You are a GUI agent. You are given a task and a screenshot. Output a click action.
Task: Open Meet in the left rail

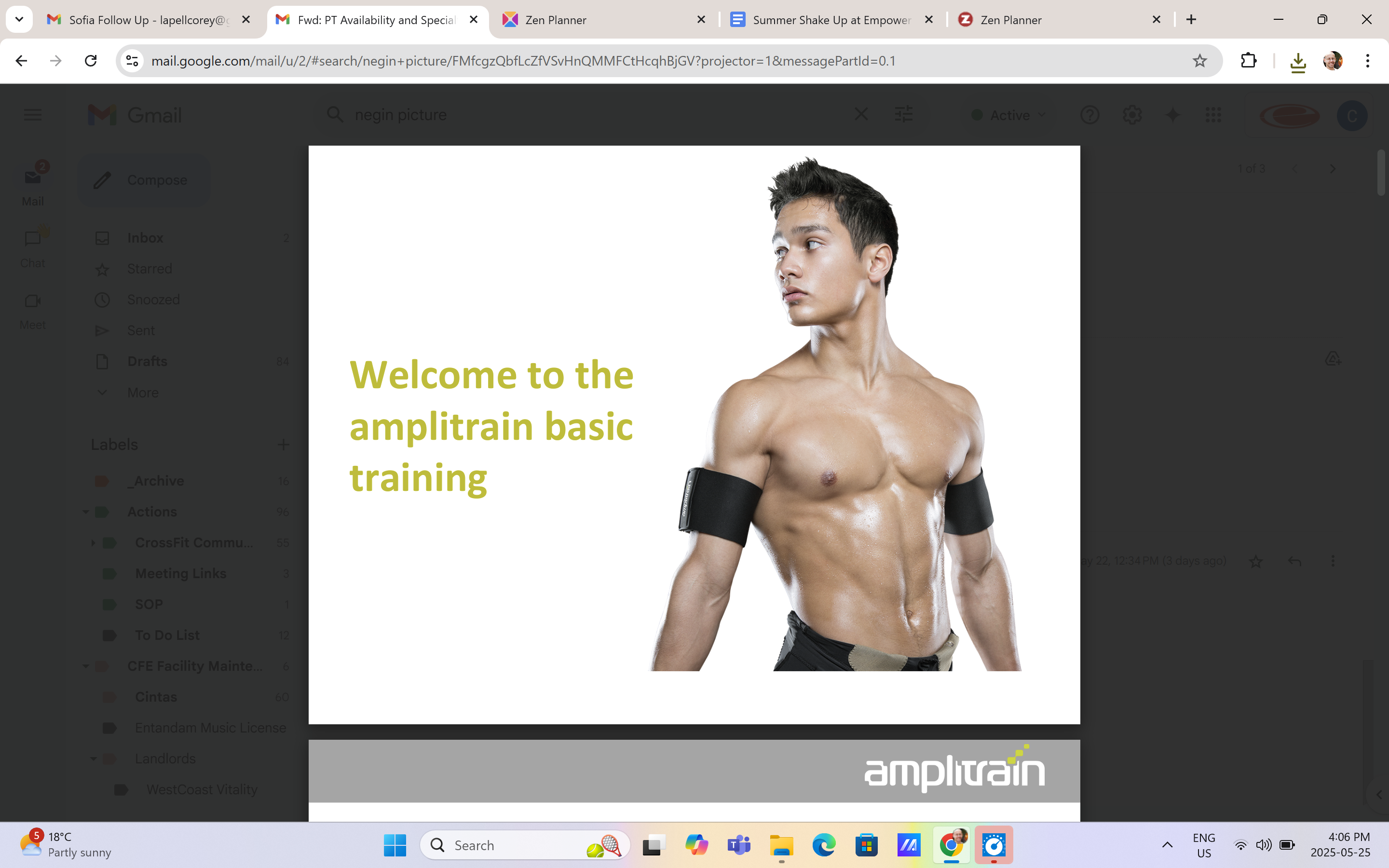33,310
